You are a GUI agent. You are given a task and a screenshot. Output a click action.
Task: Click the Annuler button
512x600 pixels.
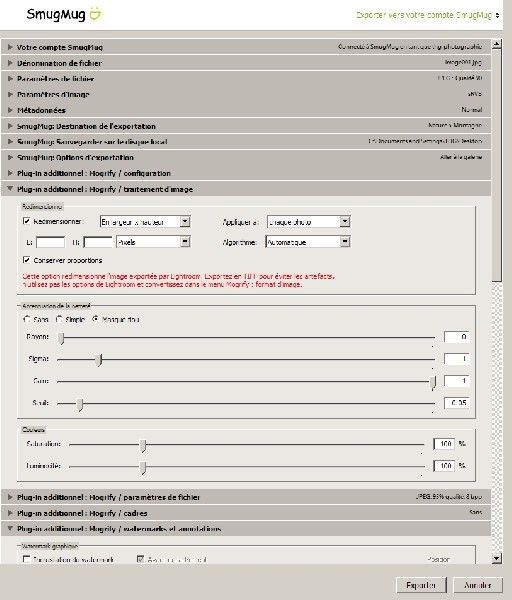coord(478,585)
